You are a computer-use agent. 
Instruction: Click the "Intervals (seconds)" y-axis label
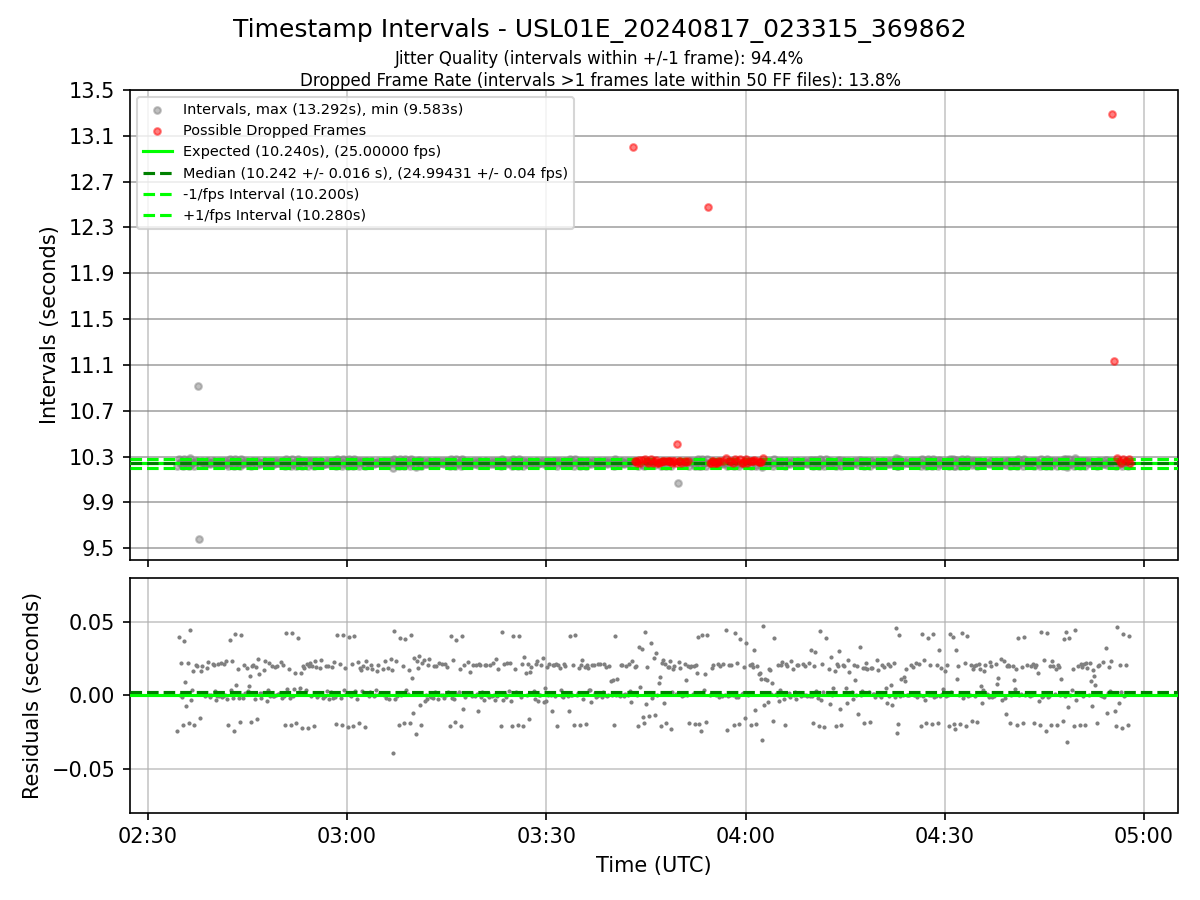48,325
